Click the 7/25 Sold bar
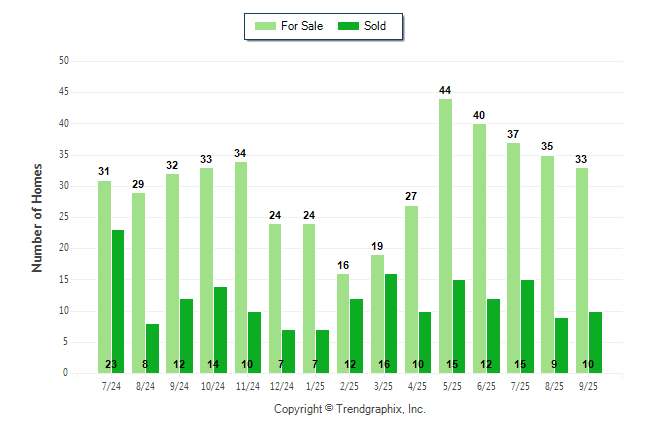The width and height of the screenshot is (646, 434). tap(527, 326)
